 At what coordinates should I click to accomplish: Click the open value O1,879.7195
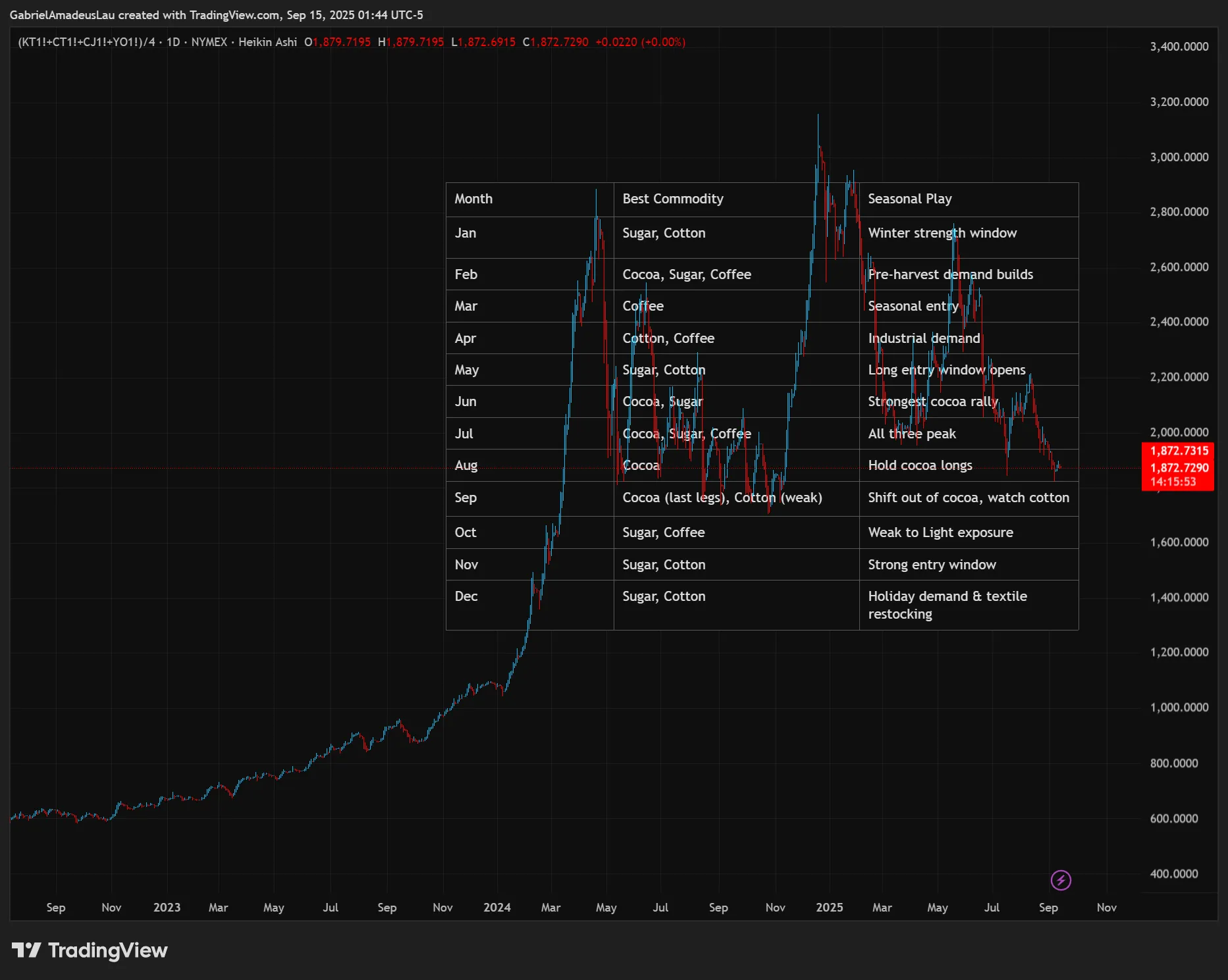338,42
